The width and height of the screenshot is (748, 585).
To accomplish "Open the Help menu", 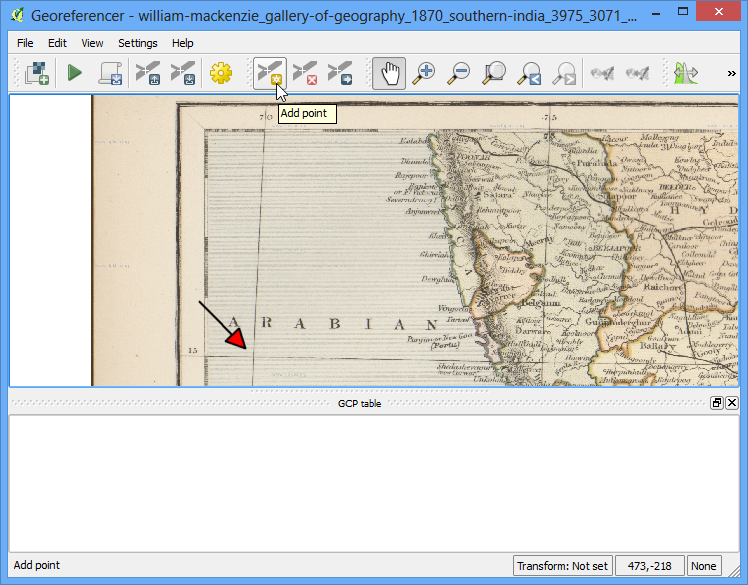I will (x=183, y=43).
